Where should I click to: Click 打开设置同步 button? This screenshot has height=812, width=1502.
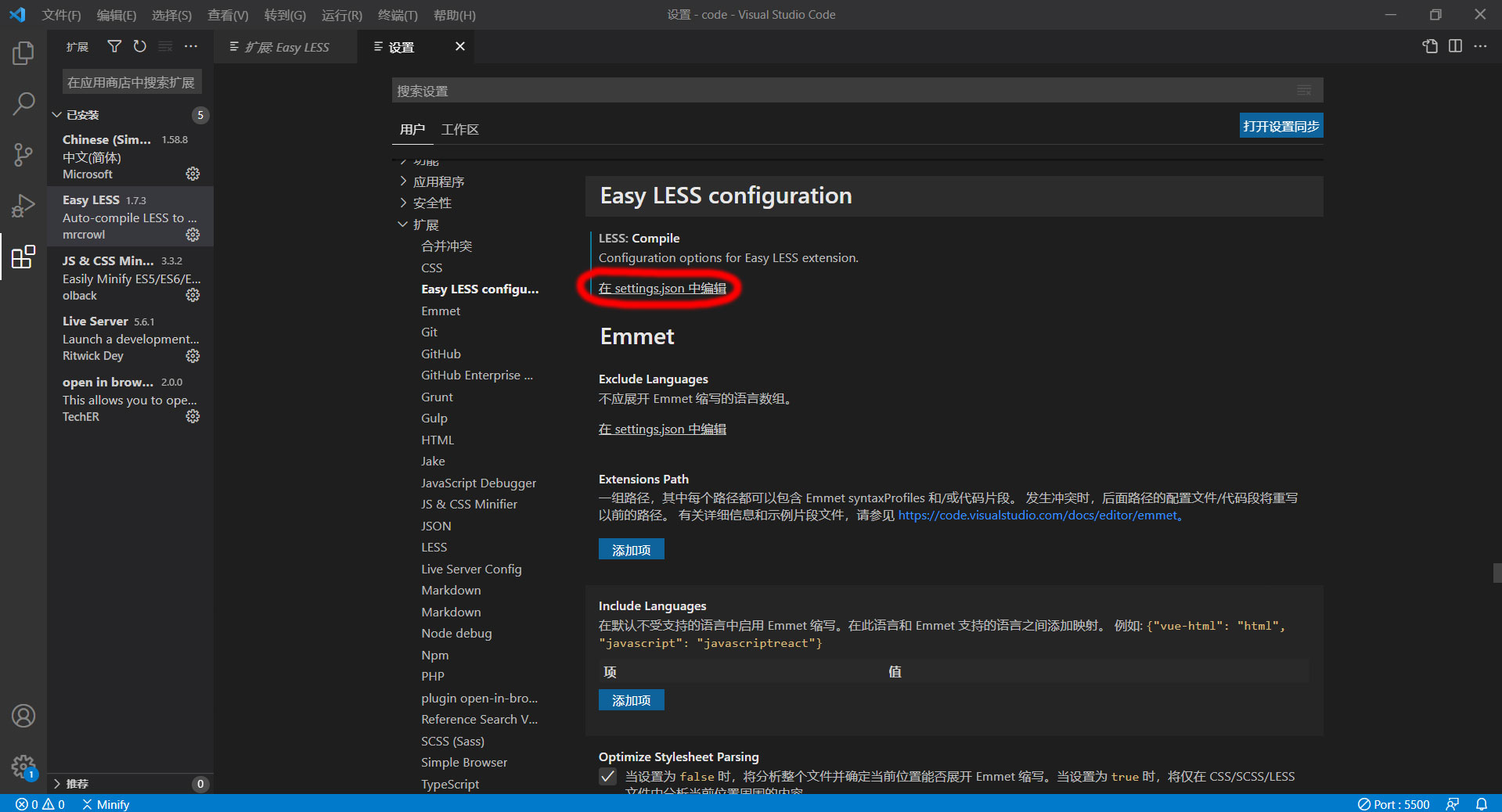coord(1281,126)
